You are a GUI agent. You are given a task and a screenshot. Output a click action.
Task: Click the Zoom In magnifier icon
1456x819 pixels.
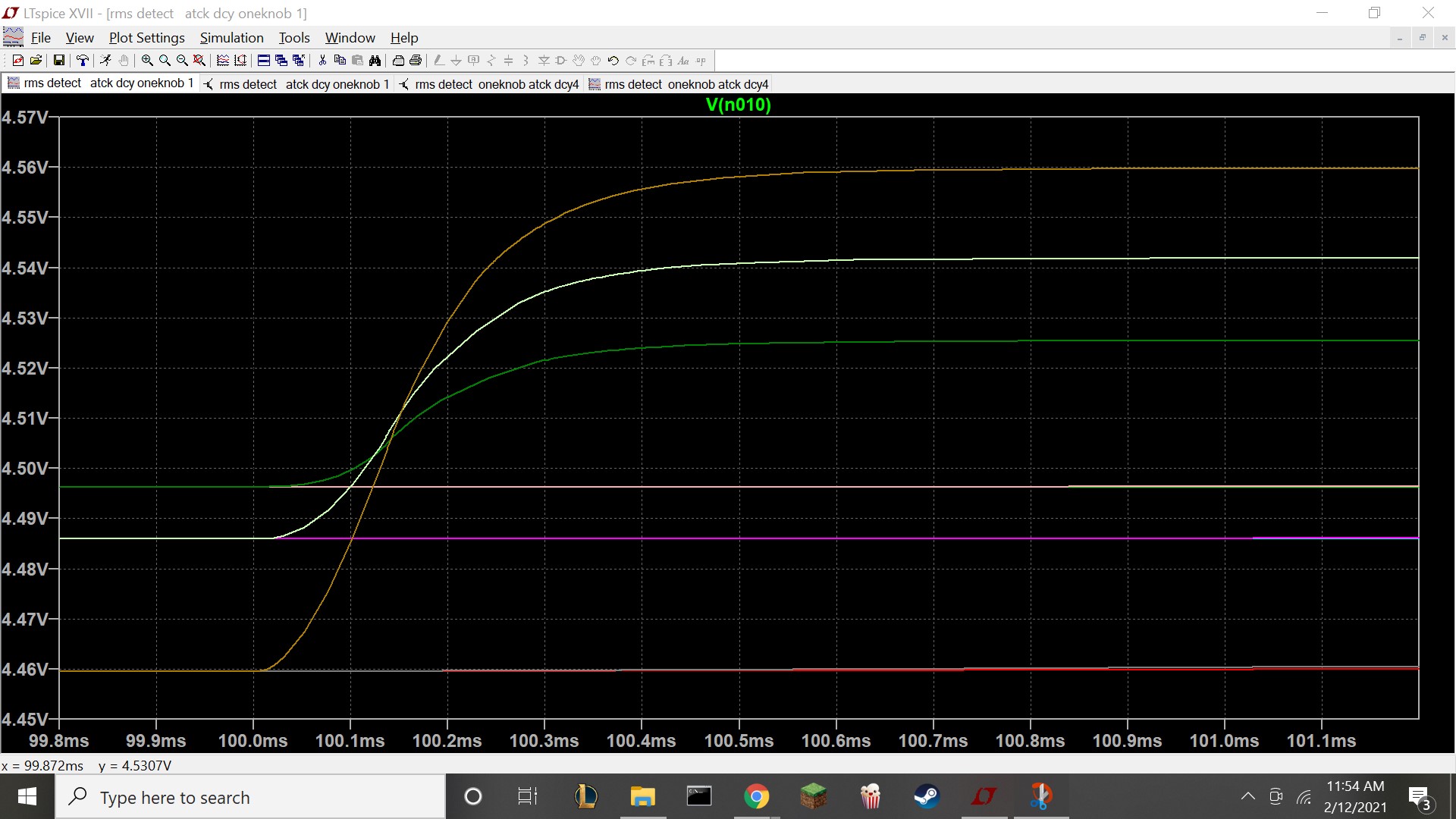147,61
